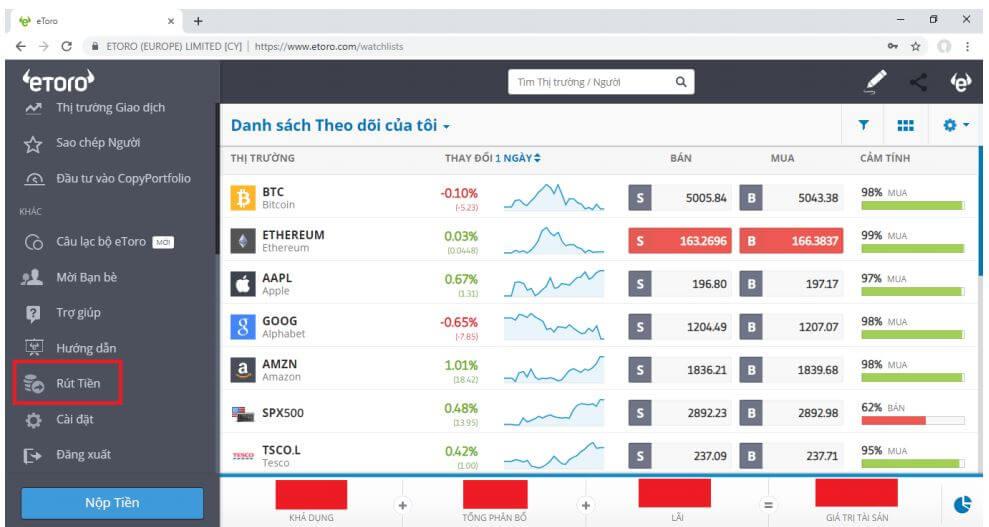This screenshot has width=989, height=527.
Task: Change the 1 NGÀY period sorter
Action: 518,158
